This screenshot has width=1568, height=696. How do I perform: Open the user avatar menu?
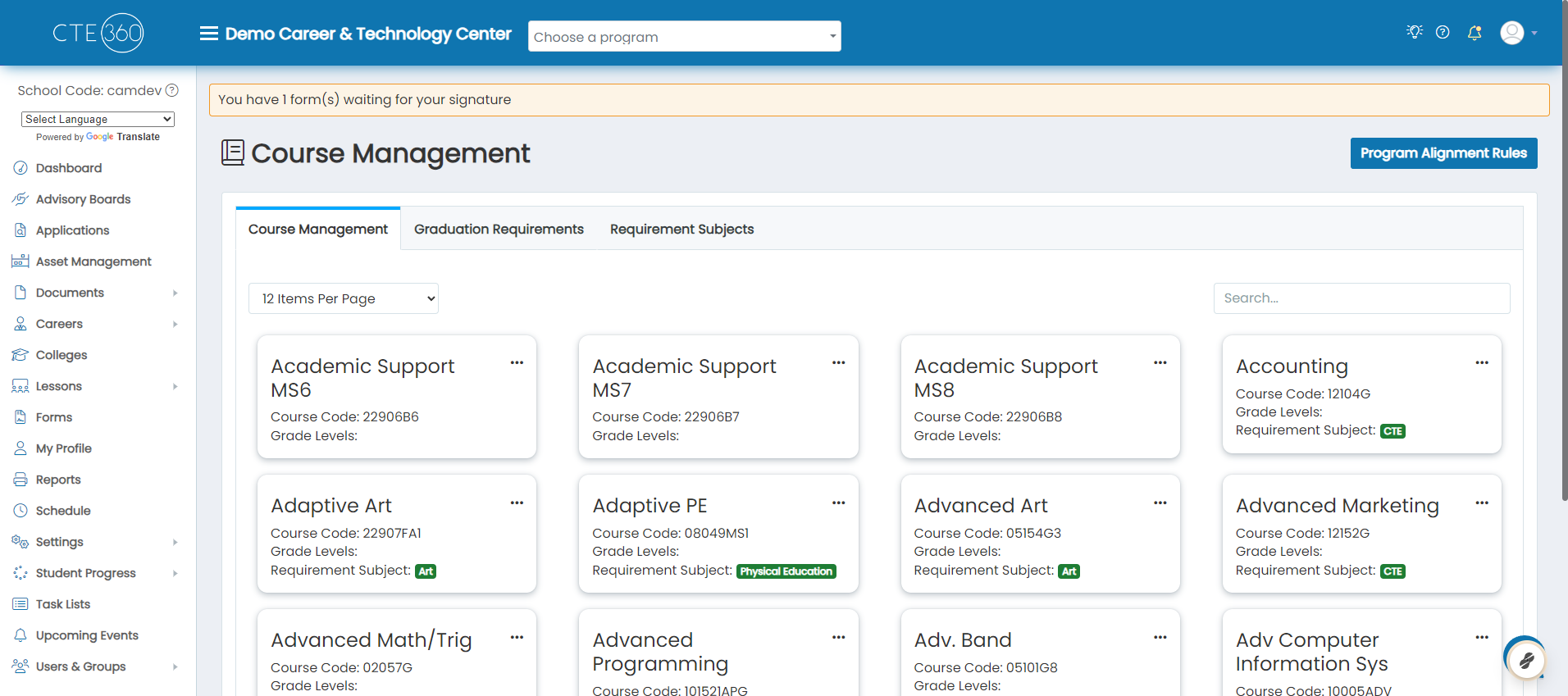tap(1518, 33)
